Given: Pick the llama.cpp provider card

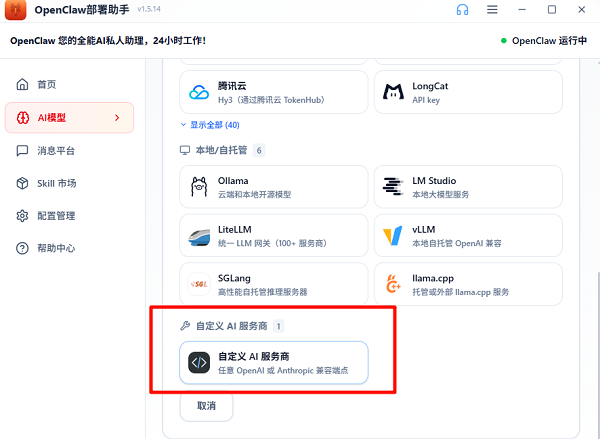Looking at the screenshot, I should click(x=468, y=284).
